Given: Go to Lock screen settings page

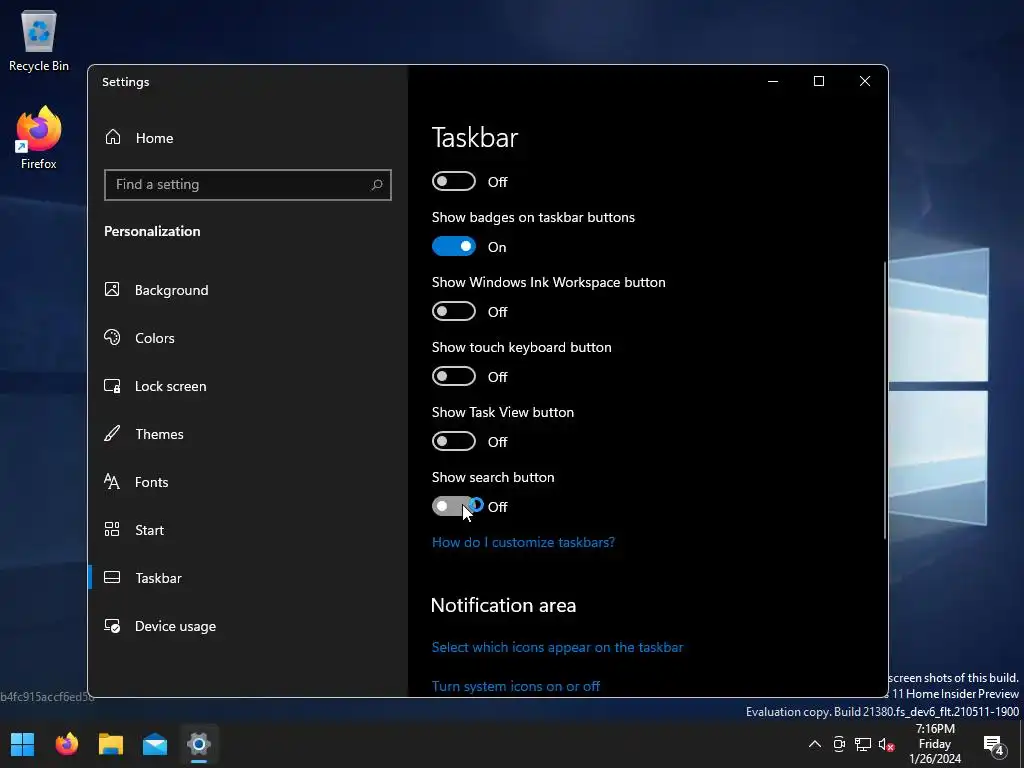Looking at the screenshot, I should pos(170,386).
